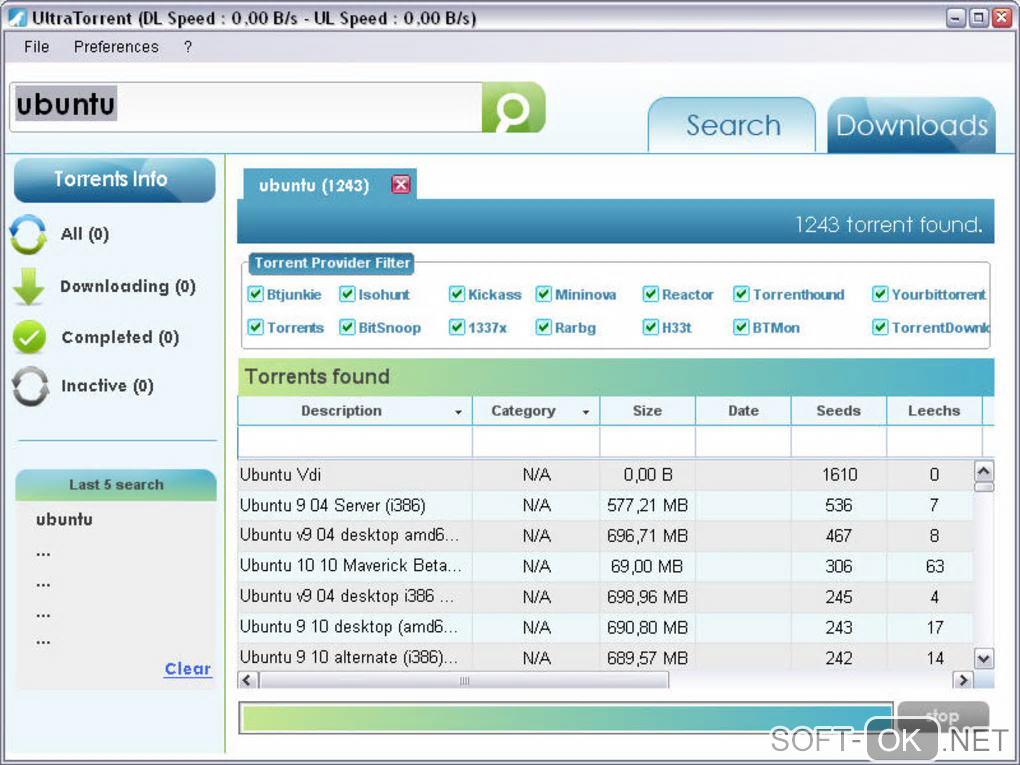Click the stop button

(943, 717)
